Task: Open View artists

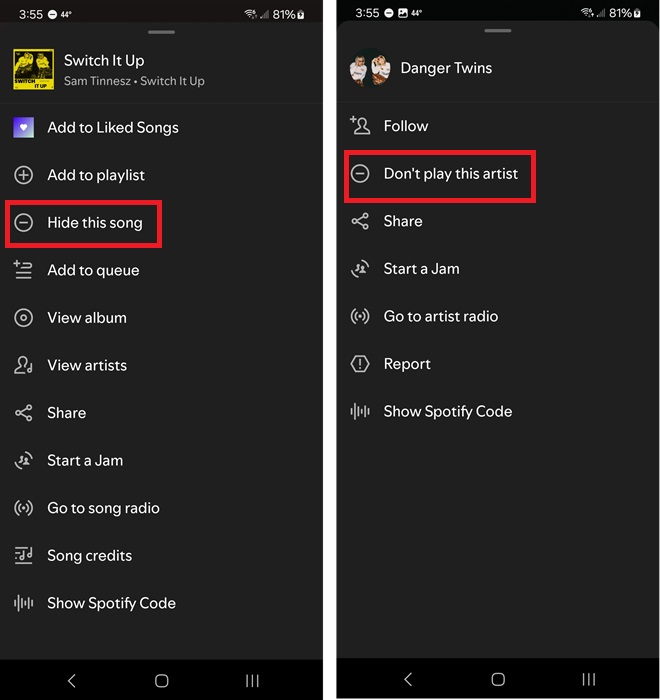Action: 87,365
